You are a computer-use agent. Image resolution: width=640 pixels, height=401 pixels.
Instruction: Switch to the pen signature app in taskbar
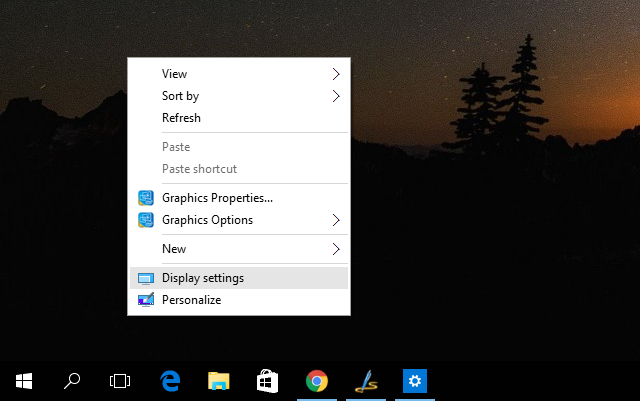pos(366,381)
